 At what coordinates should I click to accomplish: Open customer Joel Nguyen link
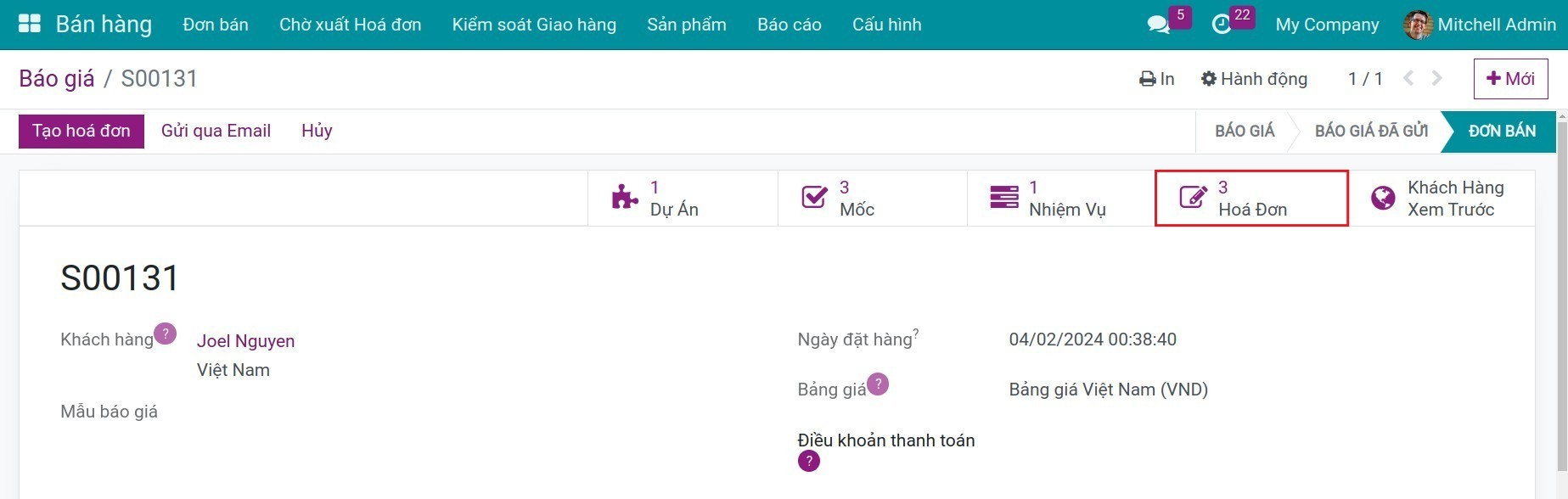pyautogui.click(x=246, y=341)
